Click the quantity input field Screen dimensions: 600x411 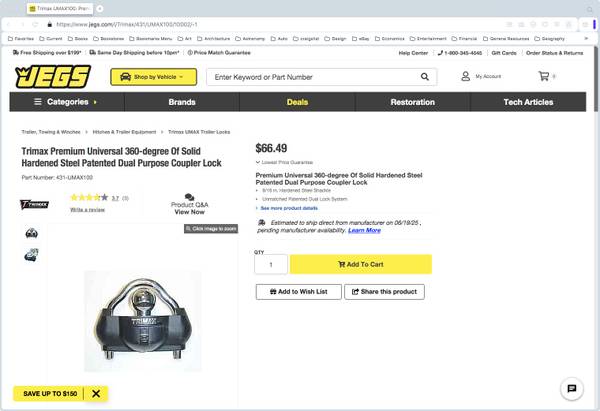tap(271, 264)
